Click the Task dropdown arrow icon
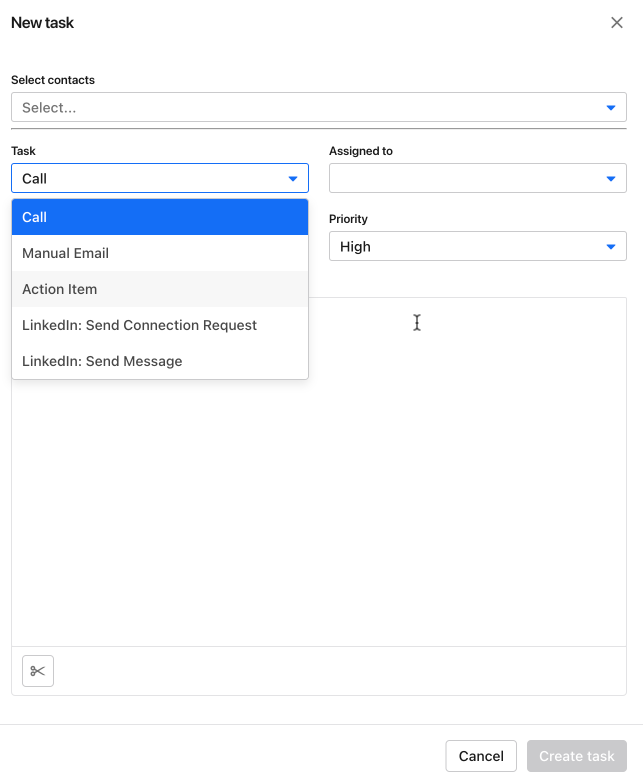 [293, 179]
